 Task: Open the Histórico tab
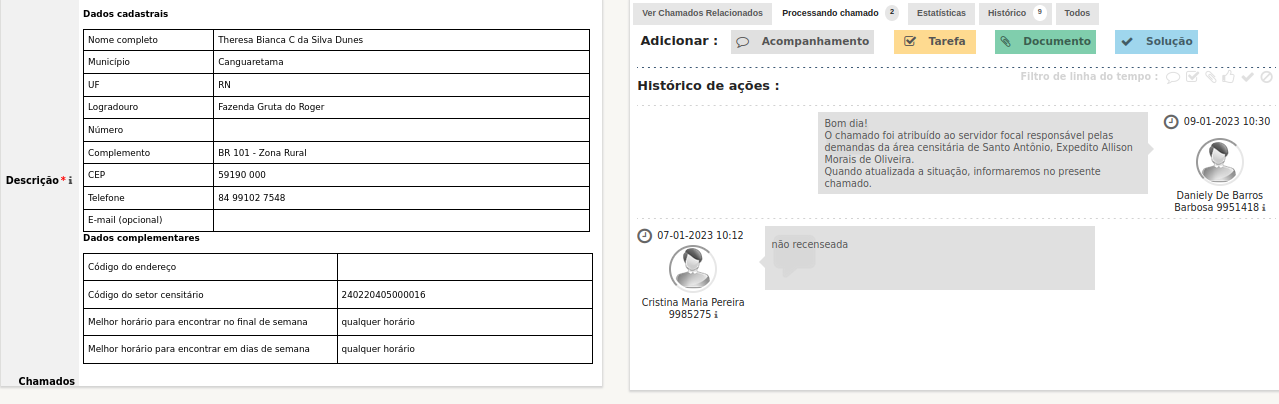pyautogui.click(x=1006, y=14)
